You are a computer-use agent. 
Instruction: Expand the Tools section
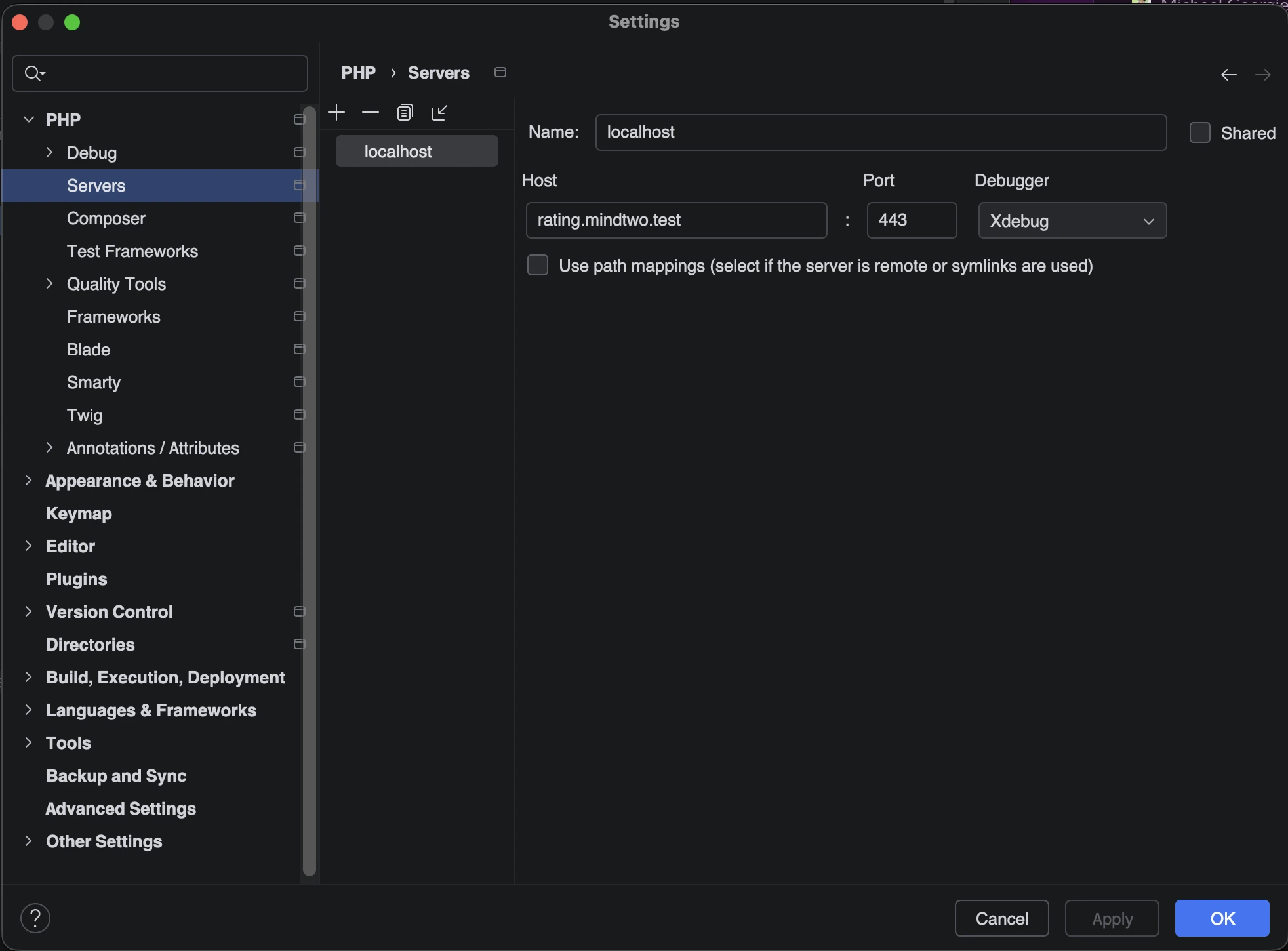[x=28, y=742]
